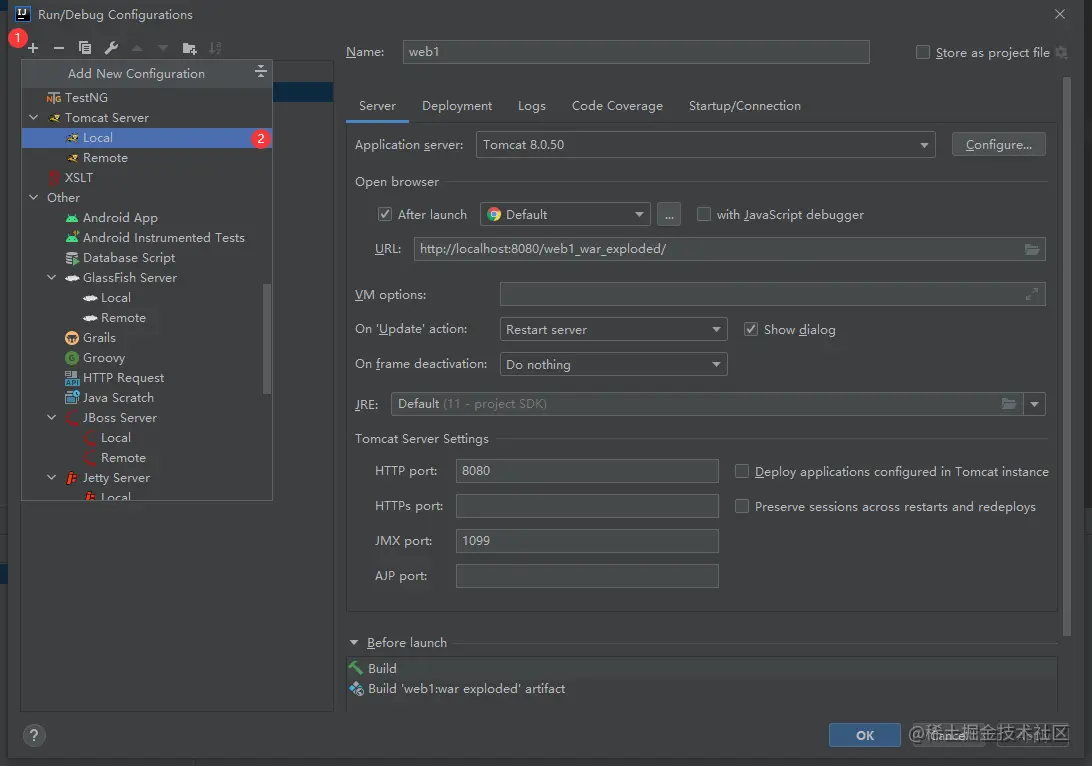Screen dimensions: 1092x766
Task: Click the browser ellipsis button
Action: (669, 214)
